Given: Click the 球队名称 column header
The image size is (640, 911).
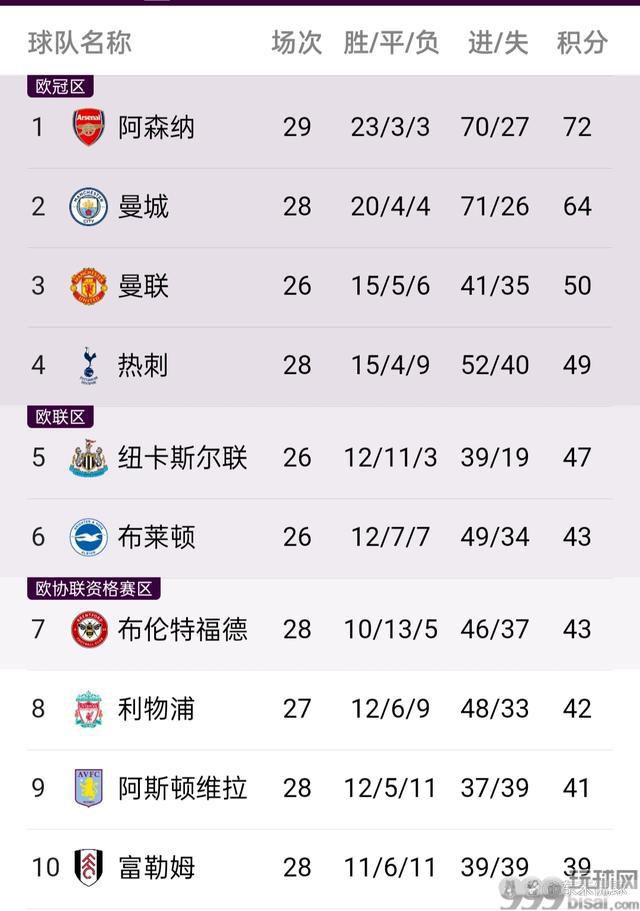Looking at the screenshot, I should coord(80,42).
